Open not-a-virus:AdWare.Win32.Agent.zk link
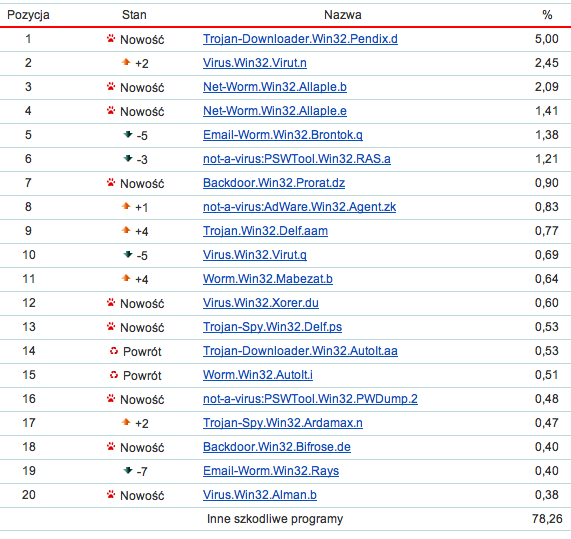Image resolution: width=571 pixels, height=539 pixels. [x=299, y=207]
